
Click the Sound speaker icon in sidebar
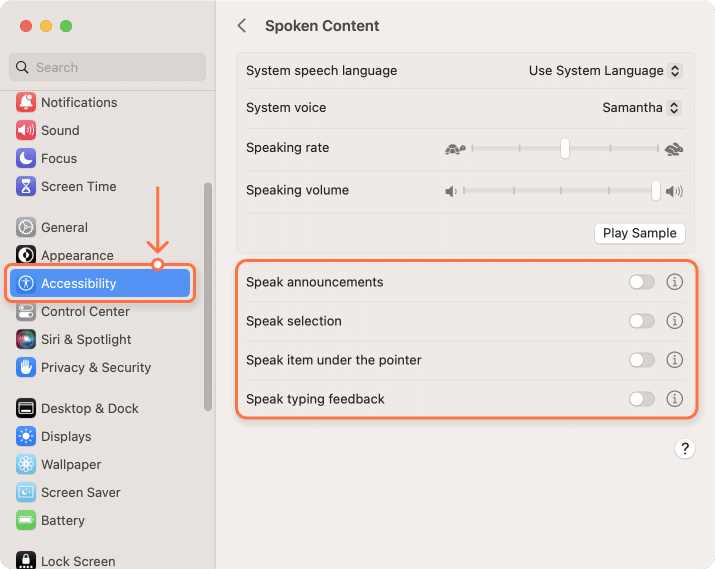click(26, 130)
